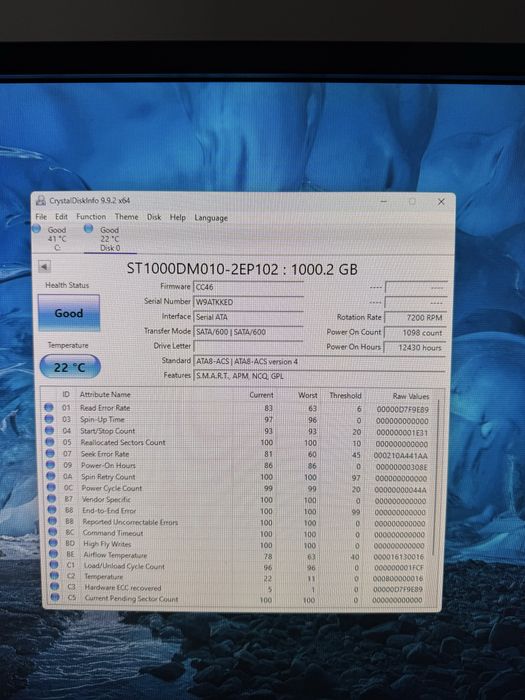This screenshot has height=700, width=525.
Task: Click status orb for High Fly Writes
Action: pos(53,543)
